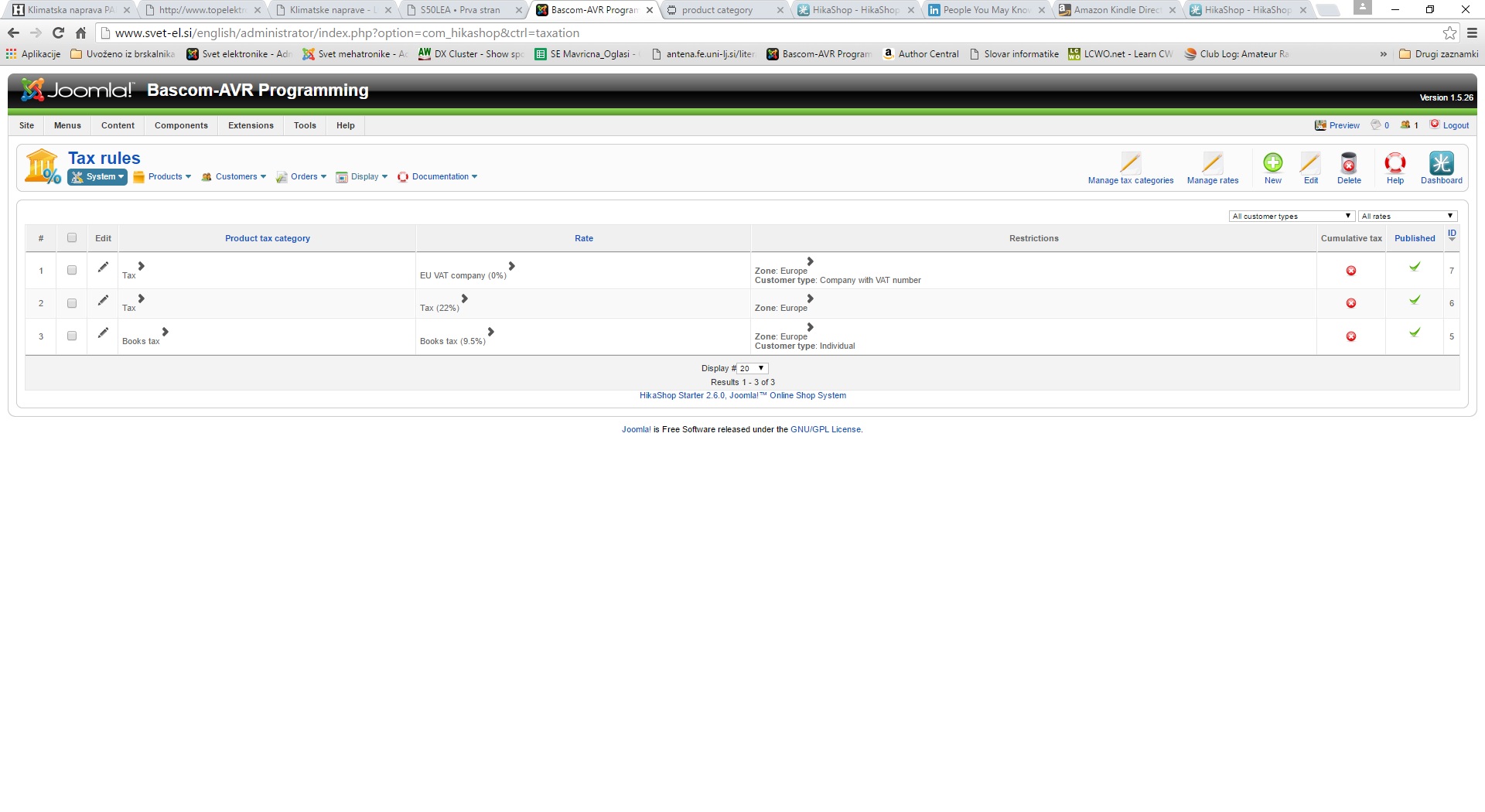Screen dimensions: 1485x812
Task: Click the Edit toolbar pencil icon
Action: (x=1310, y=162)
